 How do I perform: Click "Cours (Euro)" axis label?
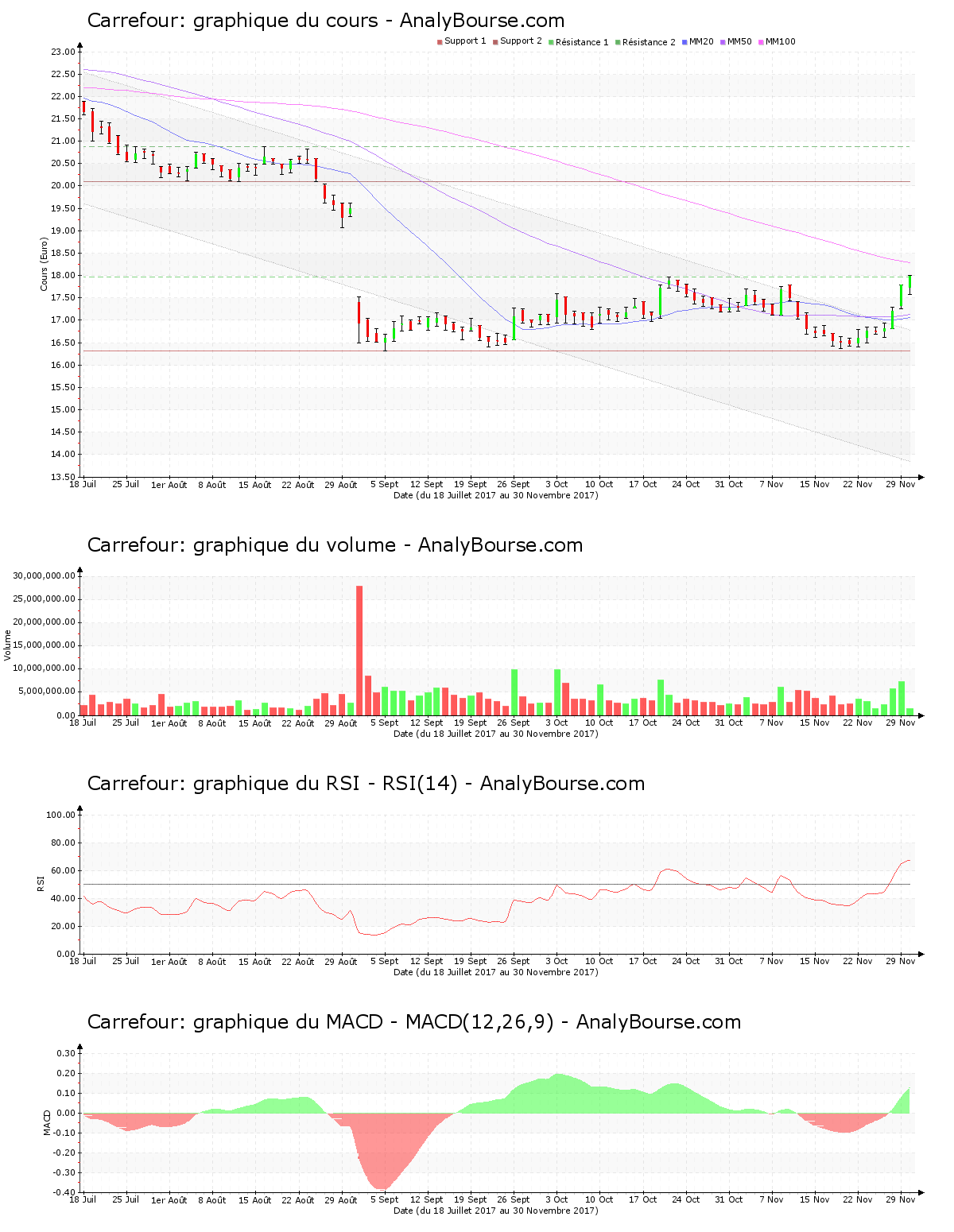pos(45,264)
